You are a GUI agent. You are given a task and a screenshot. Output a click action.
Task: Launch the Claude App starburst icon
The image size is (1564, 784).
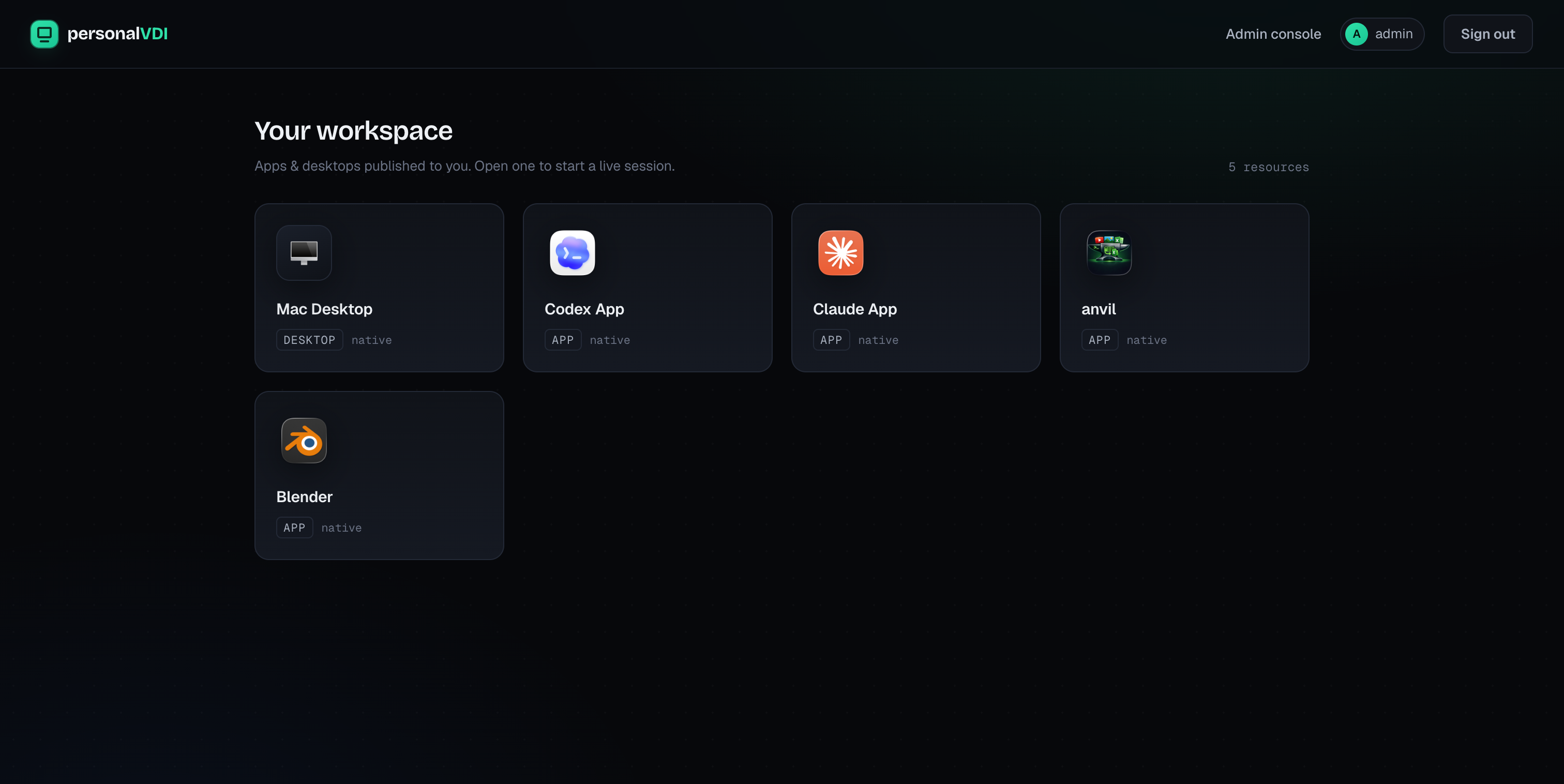[840, 253]
